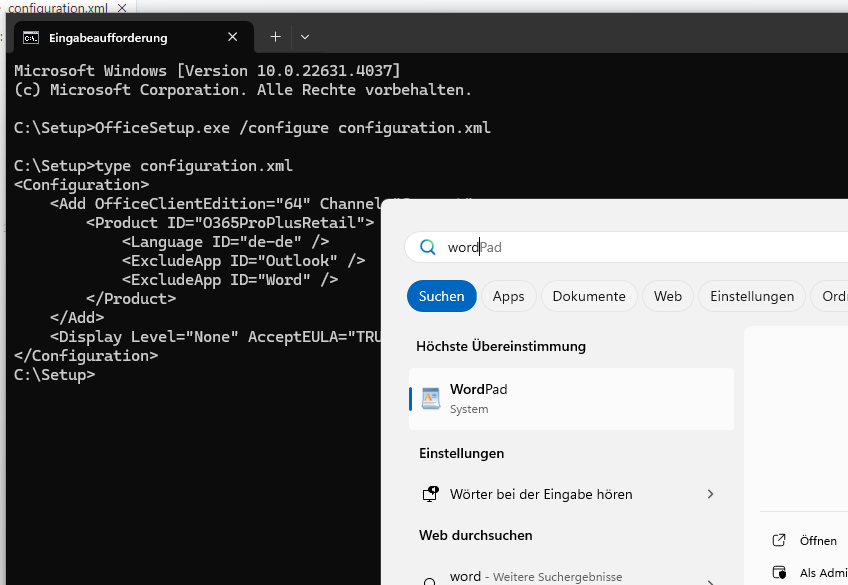
Task: Click the '<ExcludeApp ID="Word" />' line
Action: tap(230, 280)
